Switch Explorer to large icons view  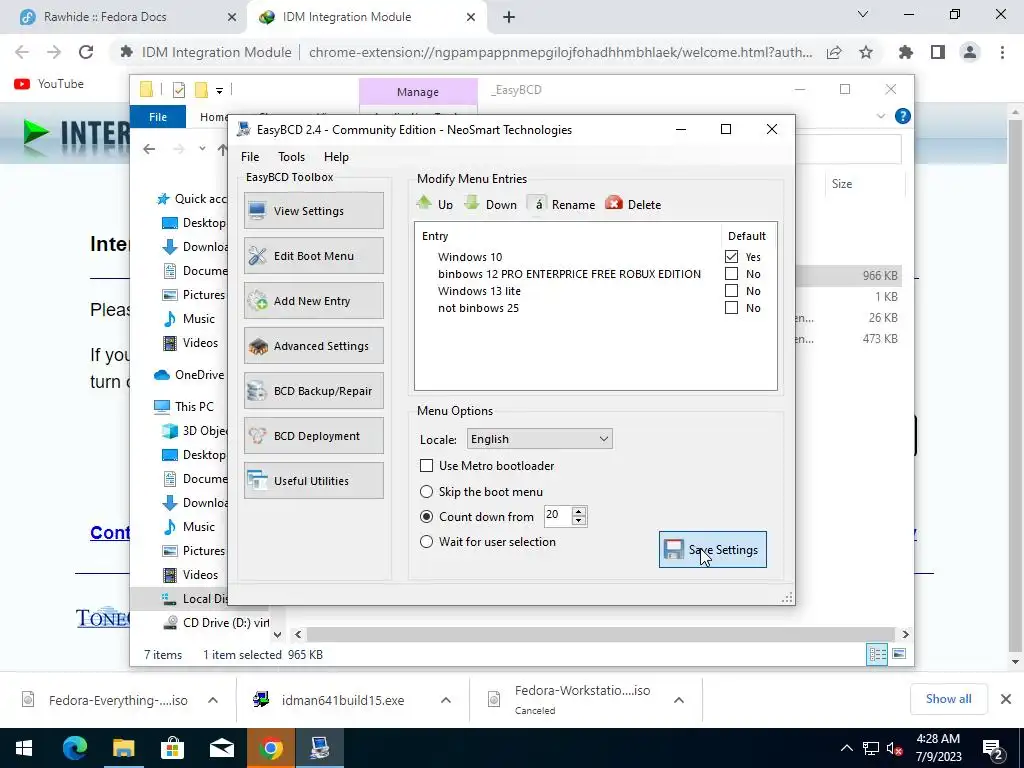(899, 654)
